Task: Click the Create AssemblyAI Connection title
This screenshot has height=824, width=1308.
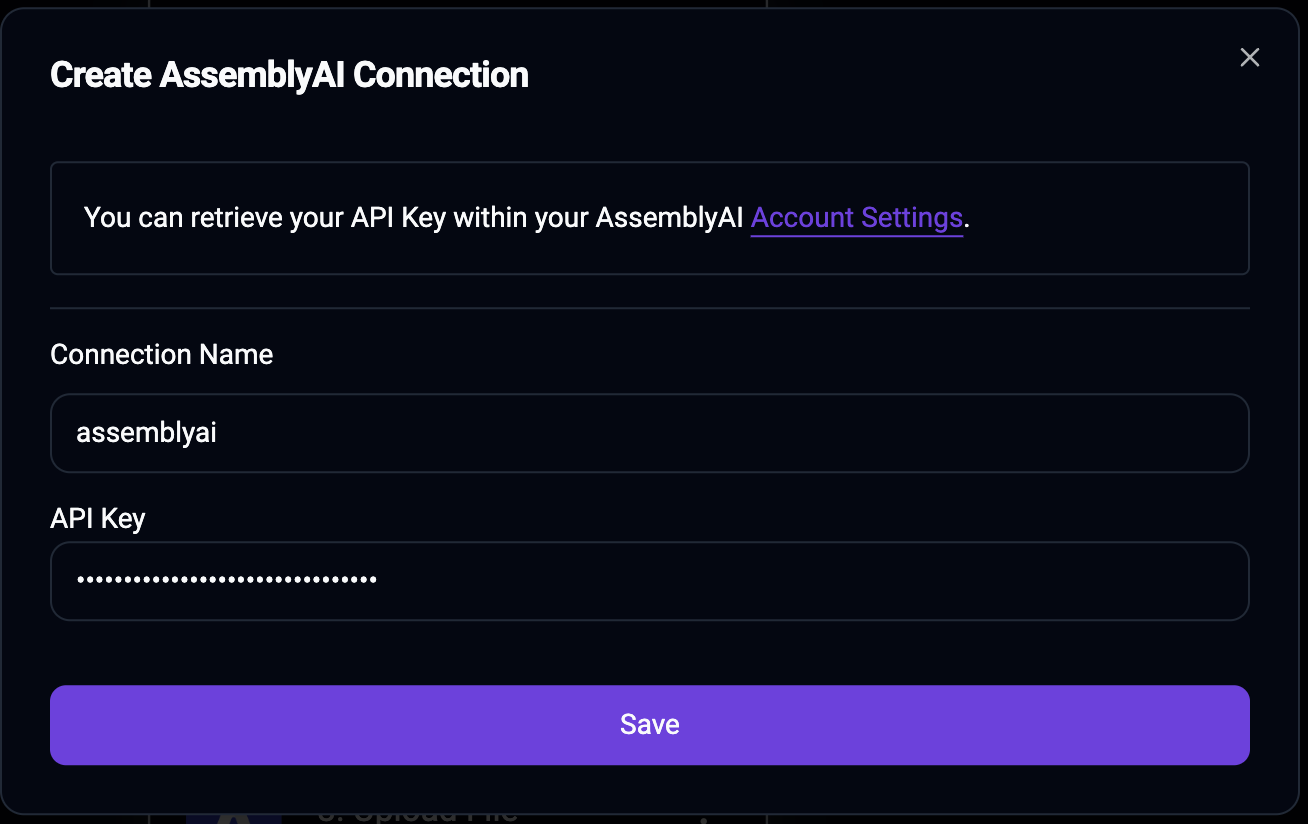Action: coord(289,74)
